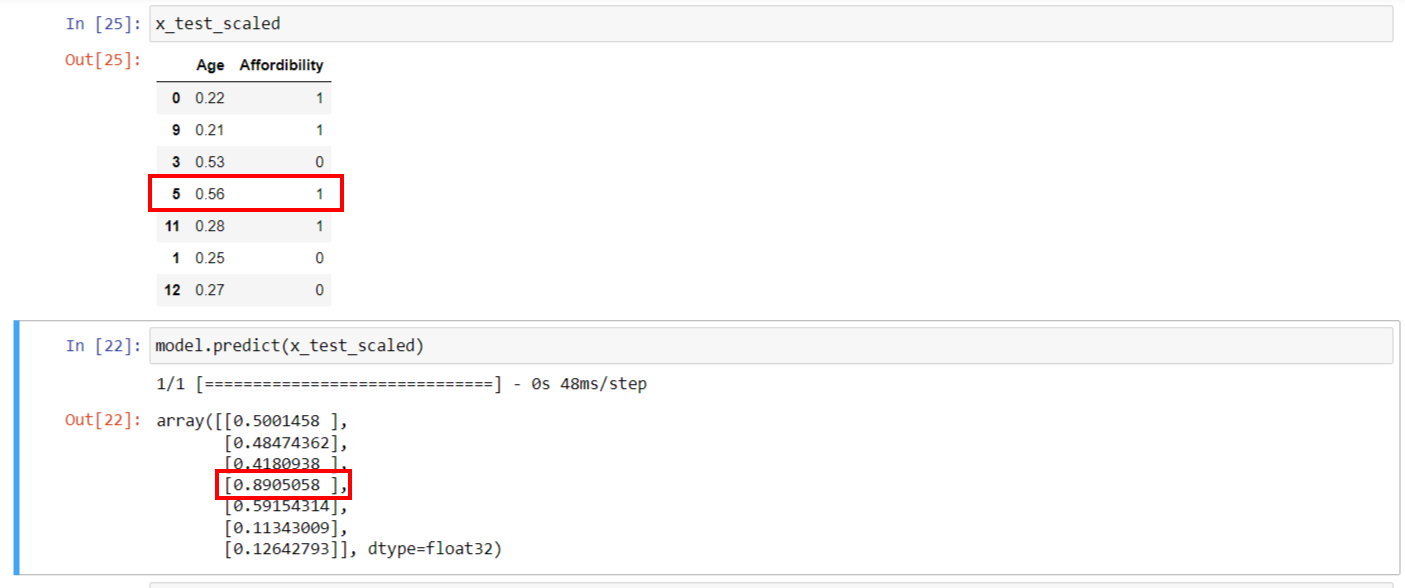Viewport: 1405px width, 588px height.
Task: Select row index 11 in the table
Action: [x=172, y=226]
